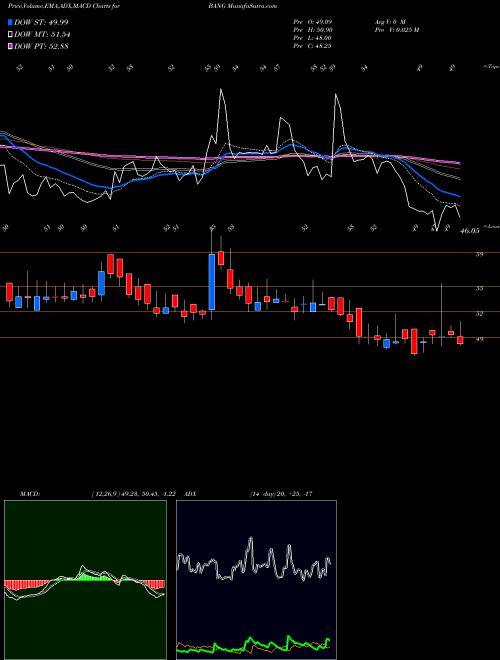500x660 pixels.
Task: Click the '46.05' price label
Action: [470, 231]
